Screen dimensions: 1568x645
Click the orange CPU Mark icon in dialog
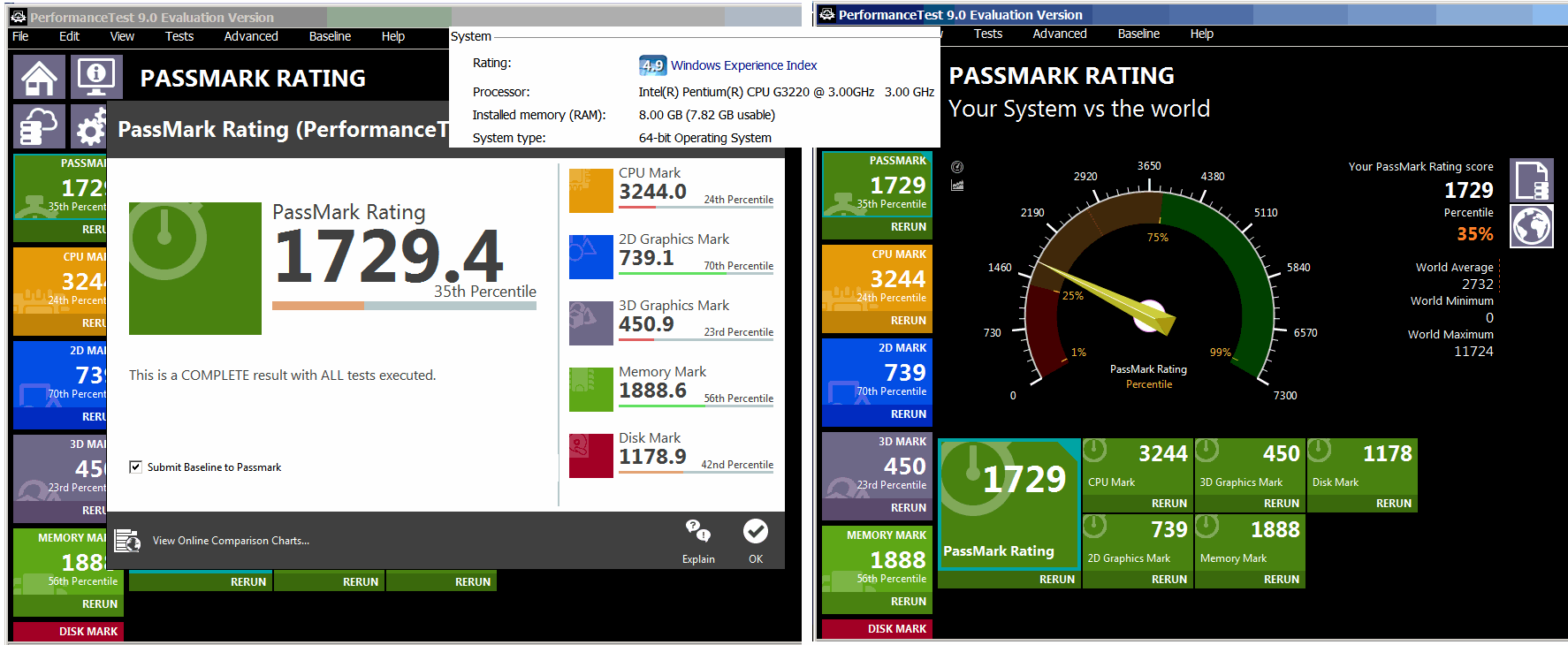point(591,191)
